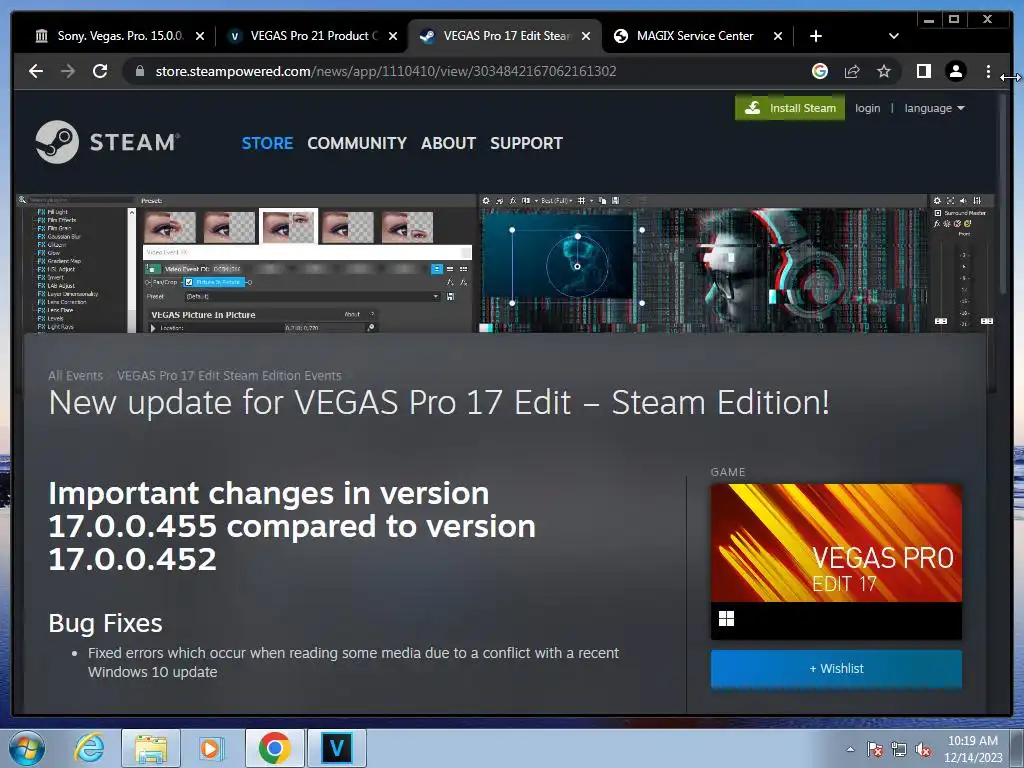Click the 'Bug Fixes' subheading
Viewport: 1024px width, 768px height.
105,623
